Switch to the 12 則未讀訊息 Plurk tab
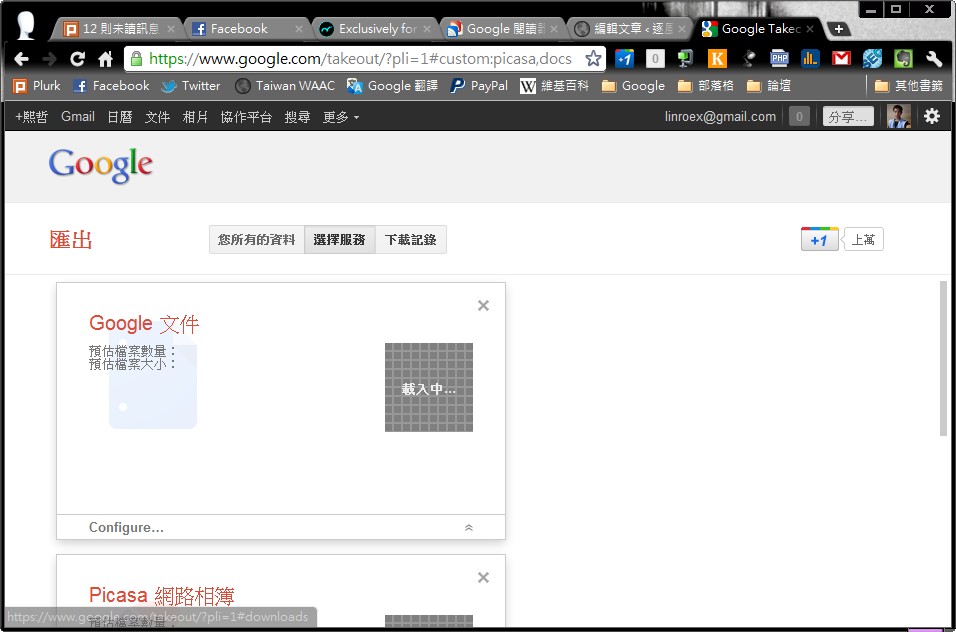This screenshot has height=632, width=956. tap(118, 29)
